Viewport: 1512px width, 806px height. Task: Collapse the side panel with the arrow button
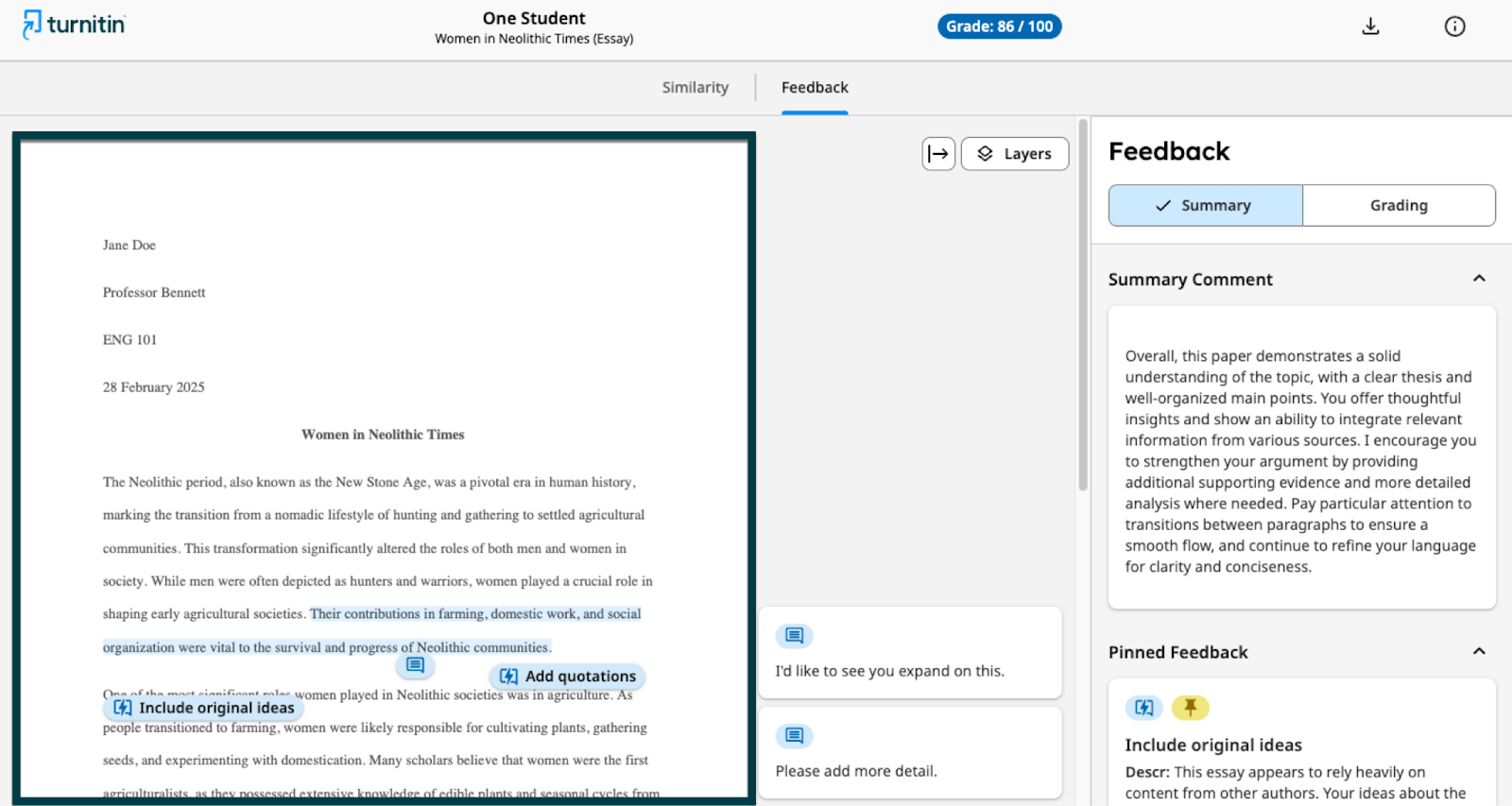pyautogui.click(x=938, y=154)
